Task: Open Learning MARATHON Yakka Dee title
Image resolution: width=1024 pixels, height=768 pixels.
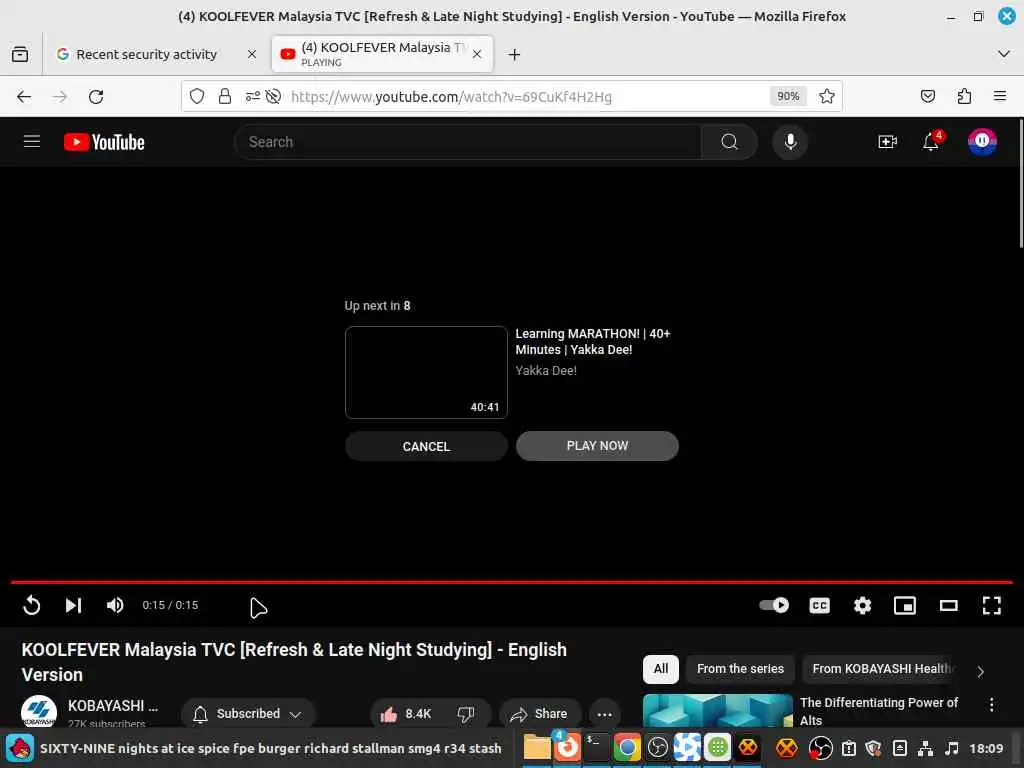Action: pyautogui.click(x=592, y=342)
